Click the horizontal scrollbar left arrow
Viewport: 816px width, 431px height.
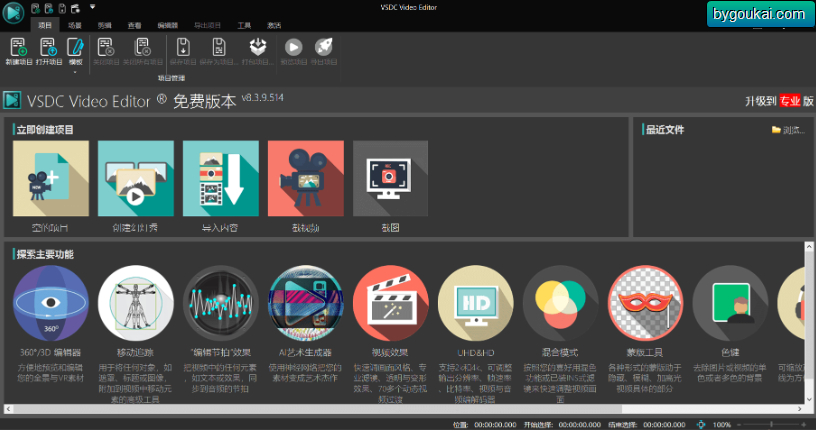coord(8,409)
